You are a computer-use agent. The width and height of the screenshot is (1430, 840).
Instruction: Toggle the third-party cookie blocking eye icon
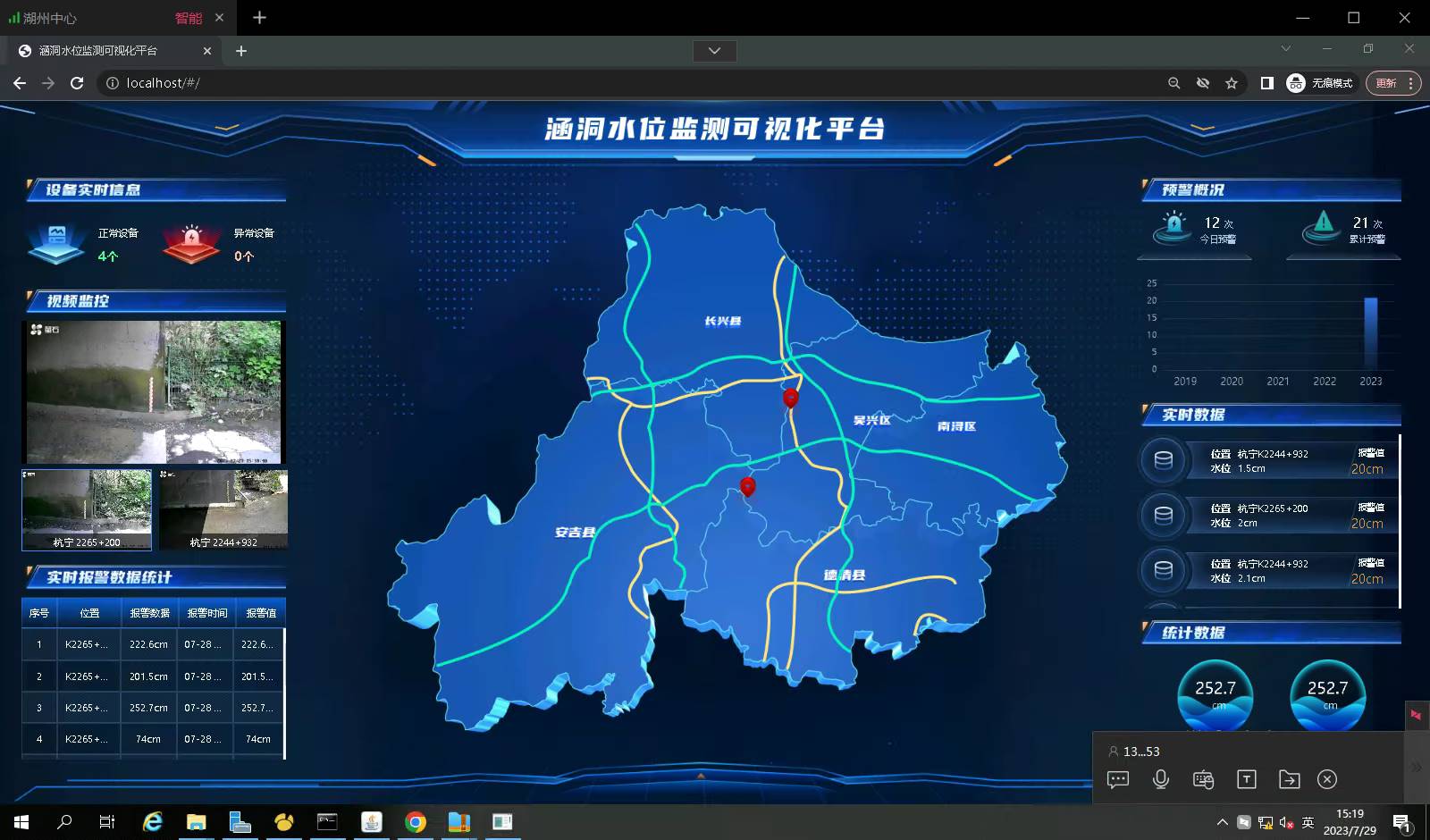coord(1203,83)
